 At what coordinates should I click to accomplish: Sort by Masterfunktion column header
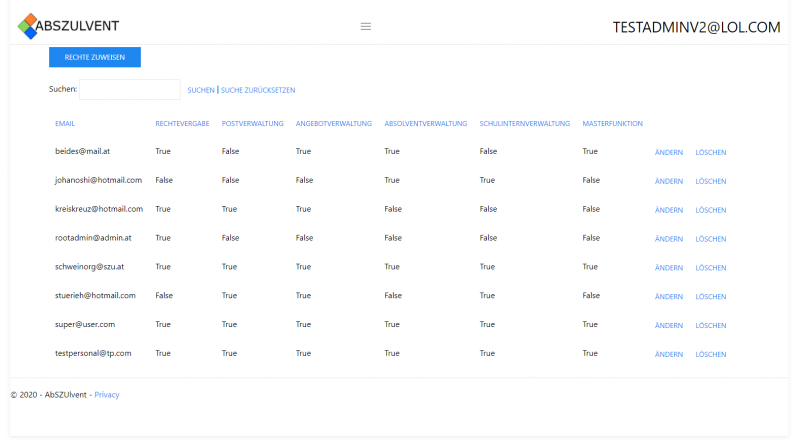tap(613, 123)
